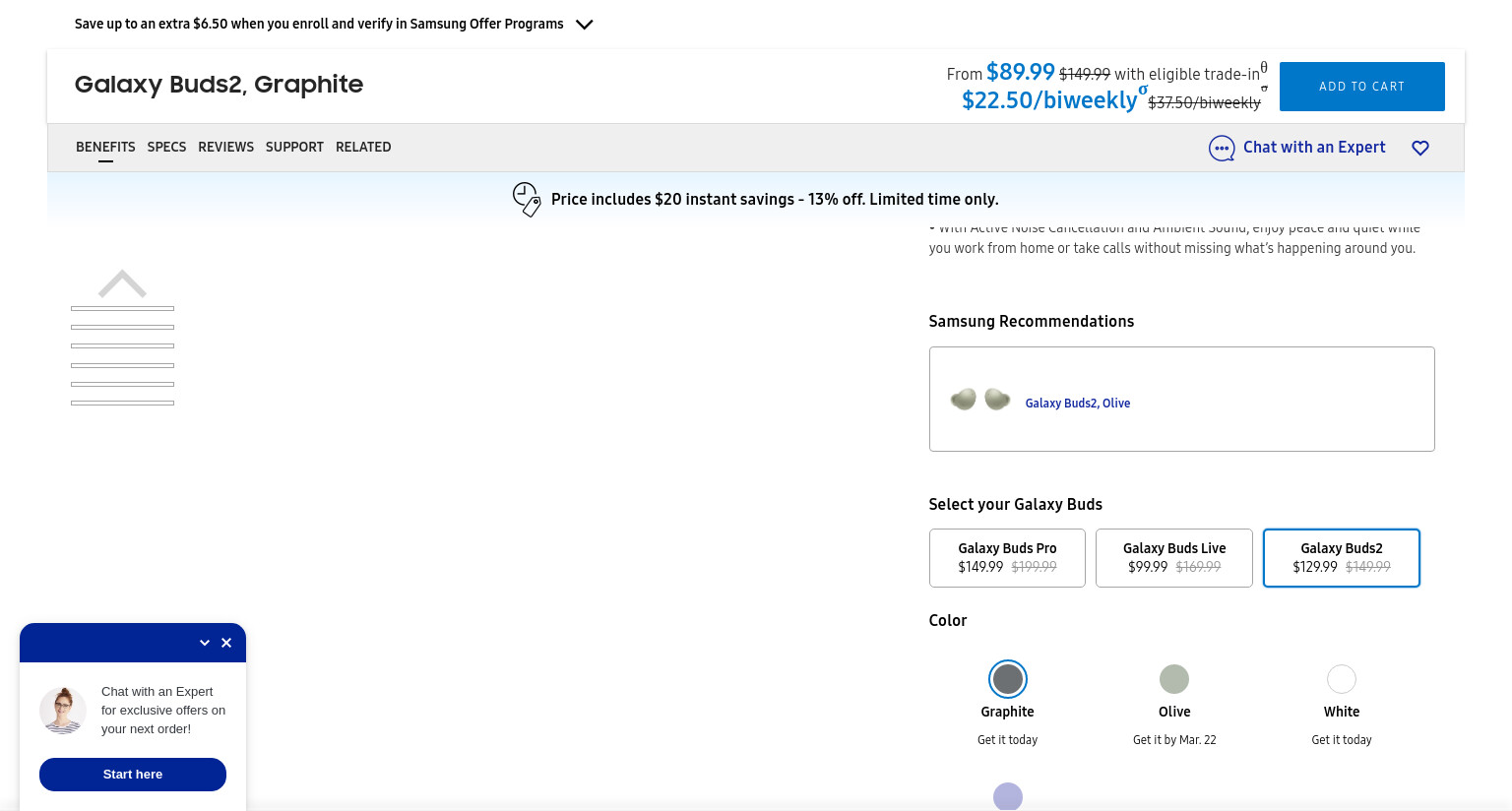The height and width of the screenshot is (811, 1512).
Task: Add product to wishlist with heart icon
Action: [1419, 148]
